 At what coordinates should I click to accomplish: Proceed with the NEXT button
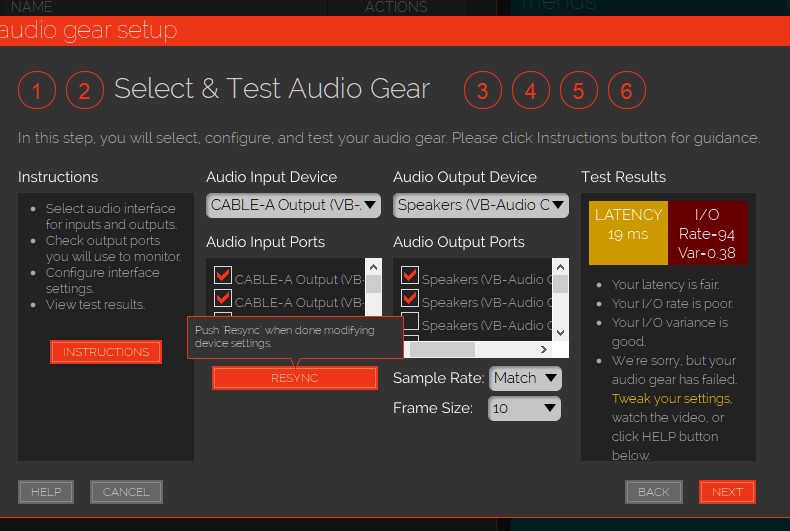(x=727, y=492)
